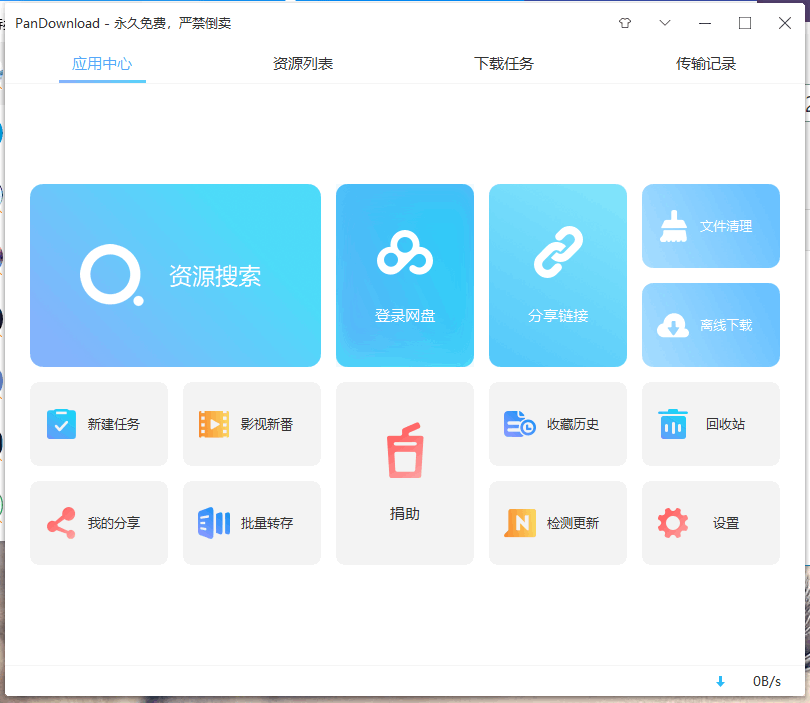Switch to the 资源列表 tab

click(301, 62)
